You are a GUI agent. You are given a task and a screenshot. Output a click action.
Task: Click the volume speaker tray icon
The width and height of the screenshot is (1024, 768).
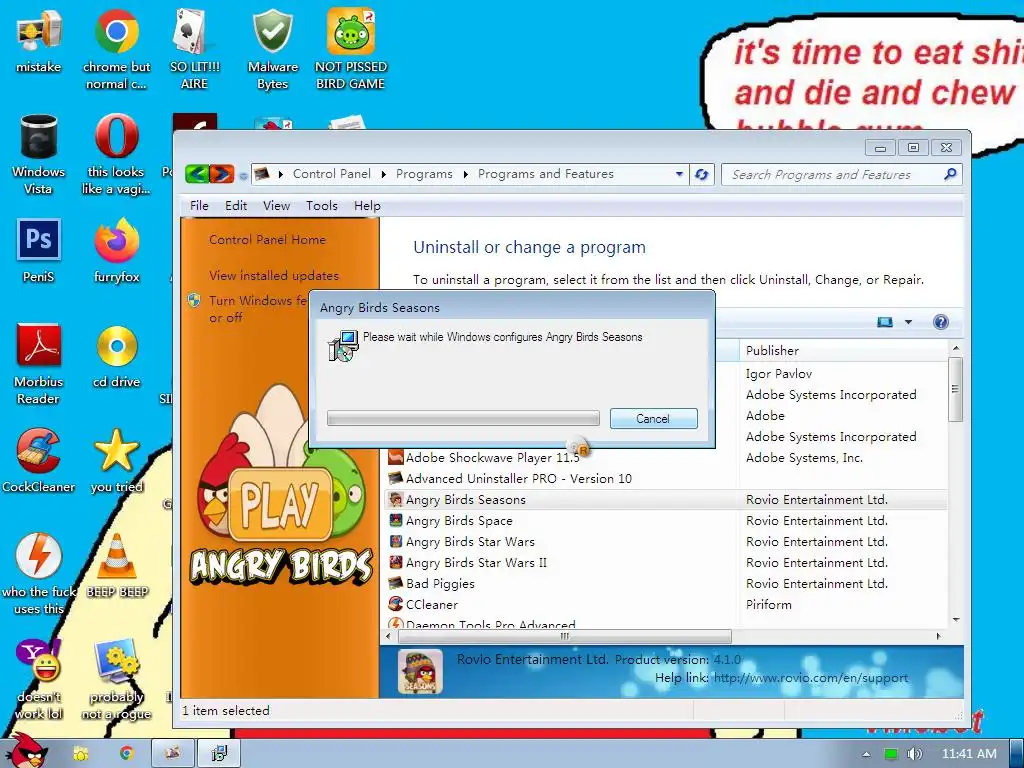pos(914,754)
